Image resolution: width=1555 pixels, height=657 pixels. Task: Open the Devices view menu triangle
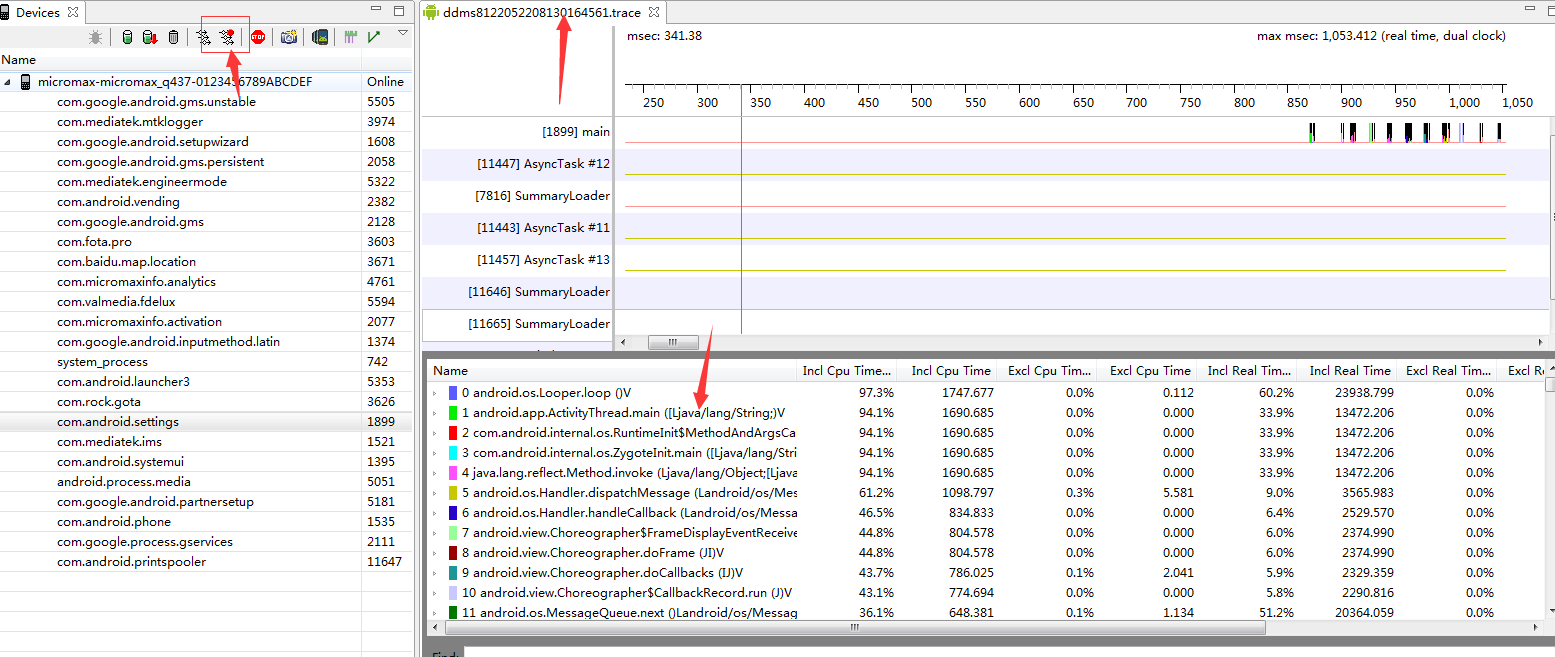click(402, 33)
